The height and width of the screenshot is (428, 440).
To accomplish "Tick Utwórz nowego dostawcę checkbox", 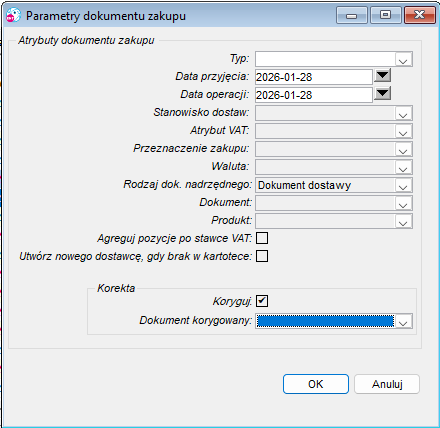I will pyautogui.click(x=262, y=256).
